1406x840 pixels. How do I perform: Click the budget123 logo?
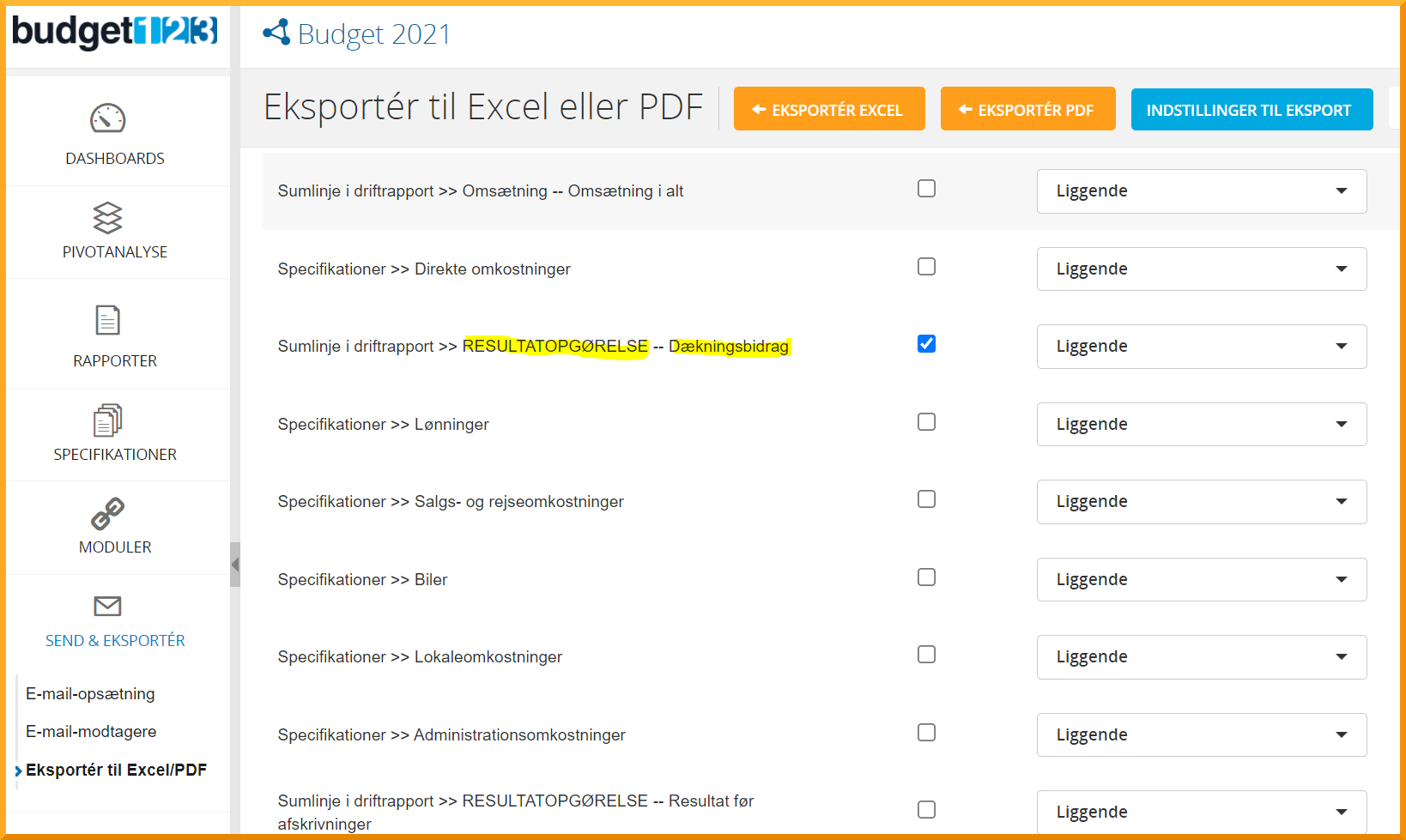(x=115, y=32)
